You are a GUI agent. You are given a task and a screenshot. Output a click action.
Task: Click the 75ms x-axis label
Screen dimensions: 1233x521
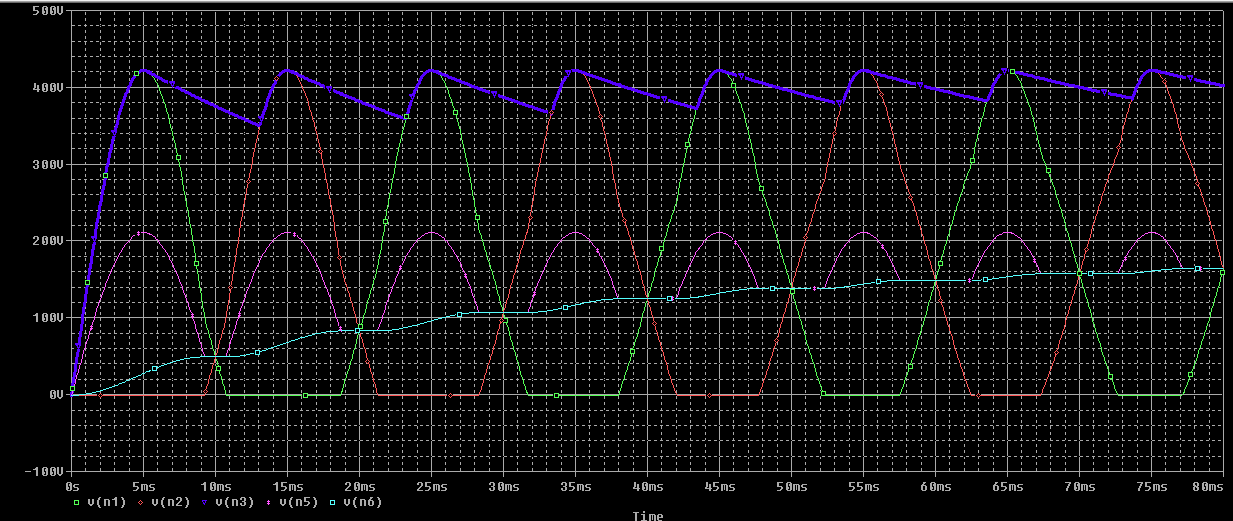[x=1152, y=486]
